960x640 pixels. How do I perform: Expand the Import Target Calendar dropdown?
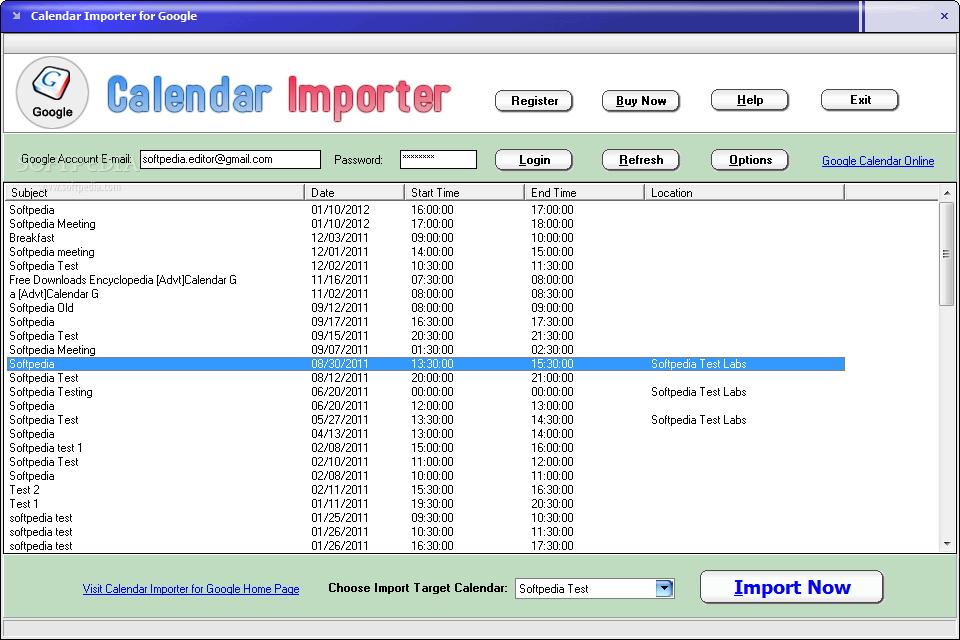pyautogui.click(x=664, y=589)
